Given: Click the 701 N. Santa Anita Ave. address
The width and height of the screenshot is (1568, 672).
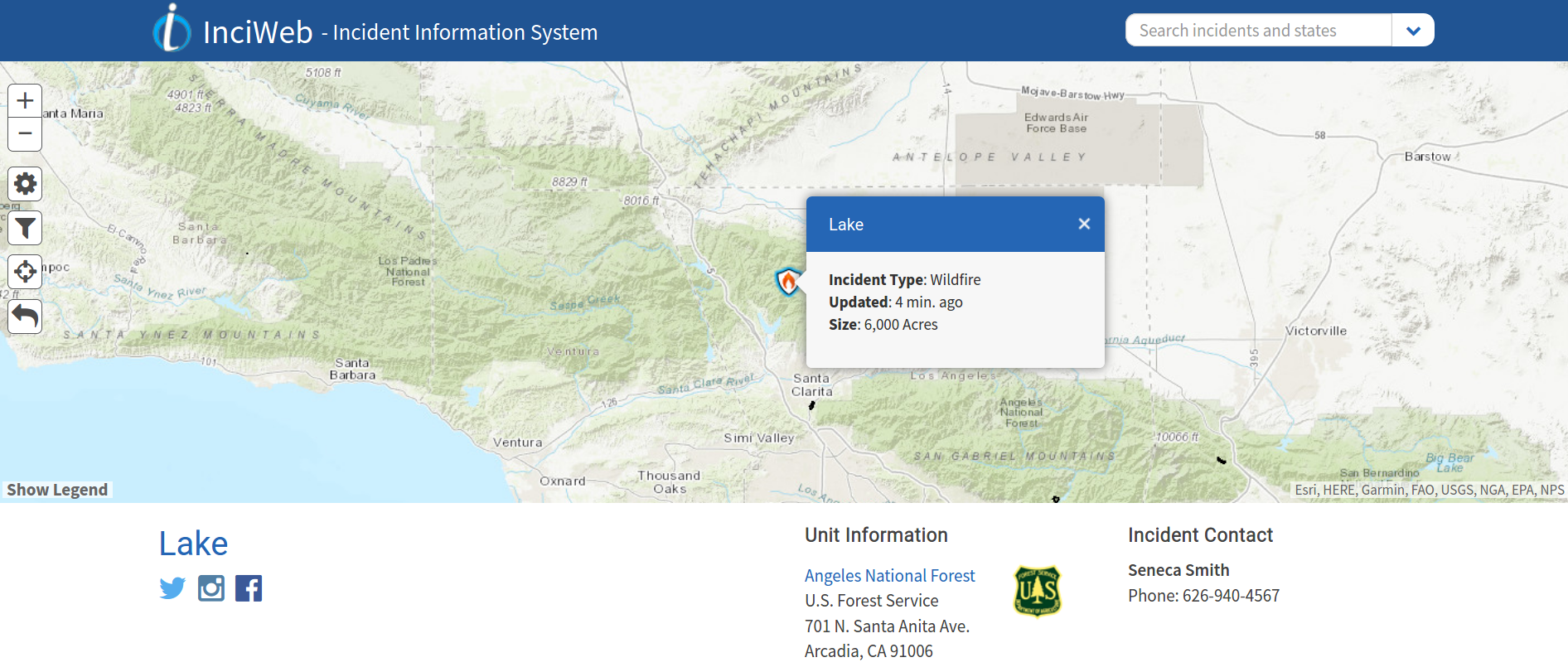Looking at the screenshot, I should [887, 626].
